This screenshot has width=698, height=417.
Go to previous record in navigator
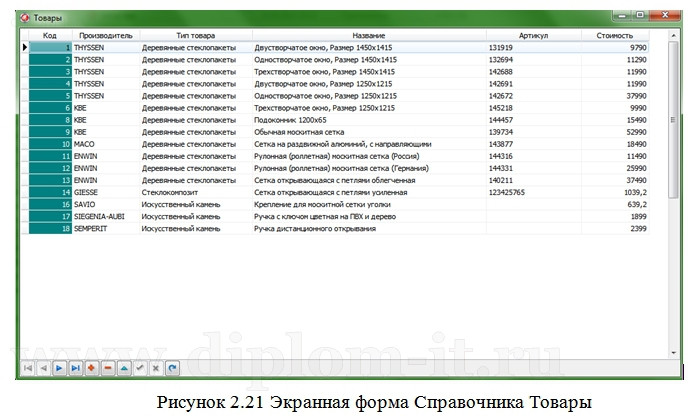pyautogui.click(x=44, y=368)
